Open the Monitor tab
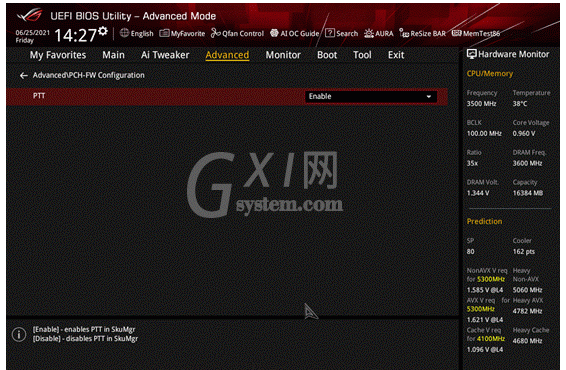The width and height of the screenshot is (566, 370). pos(283,55)
